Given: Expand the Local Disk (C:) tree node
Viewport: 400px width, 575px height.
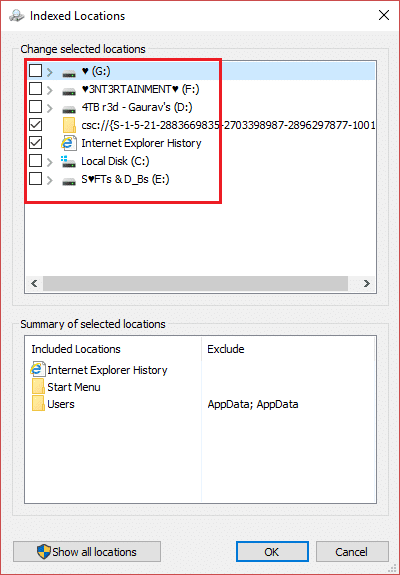Looking at the screenshot, I should tap(50, 162).
